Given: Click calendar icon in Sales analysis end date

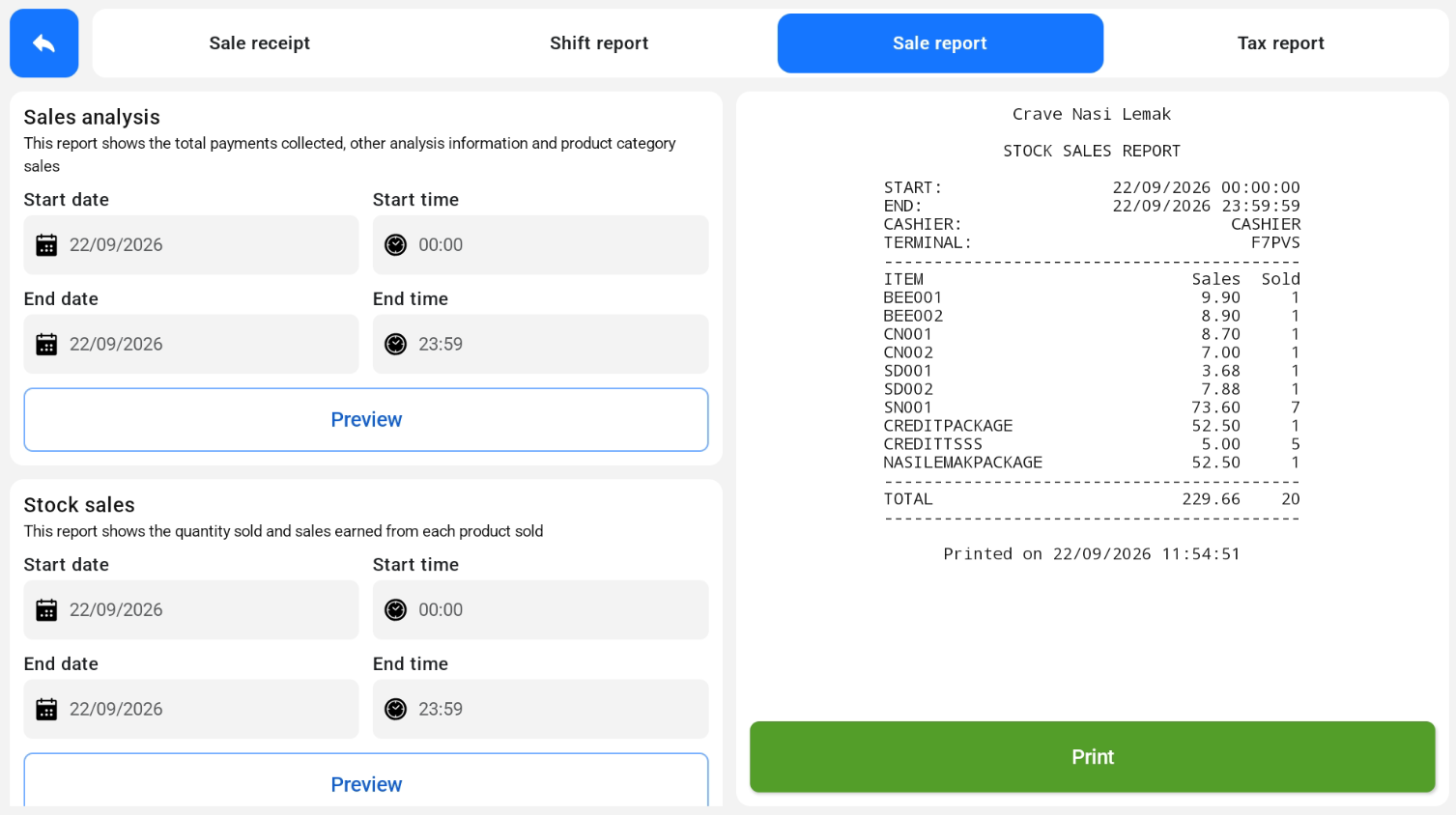Looking at the screenshot, I should (x=46, y=345).
